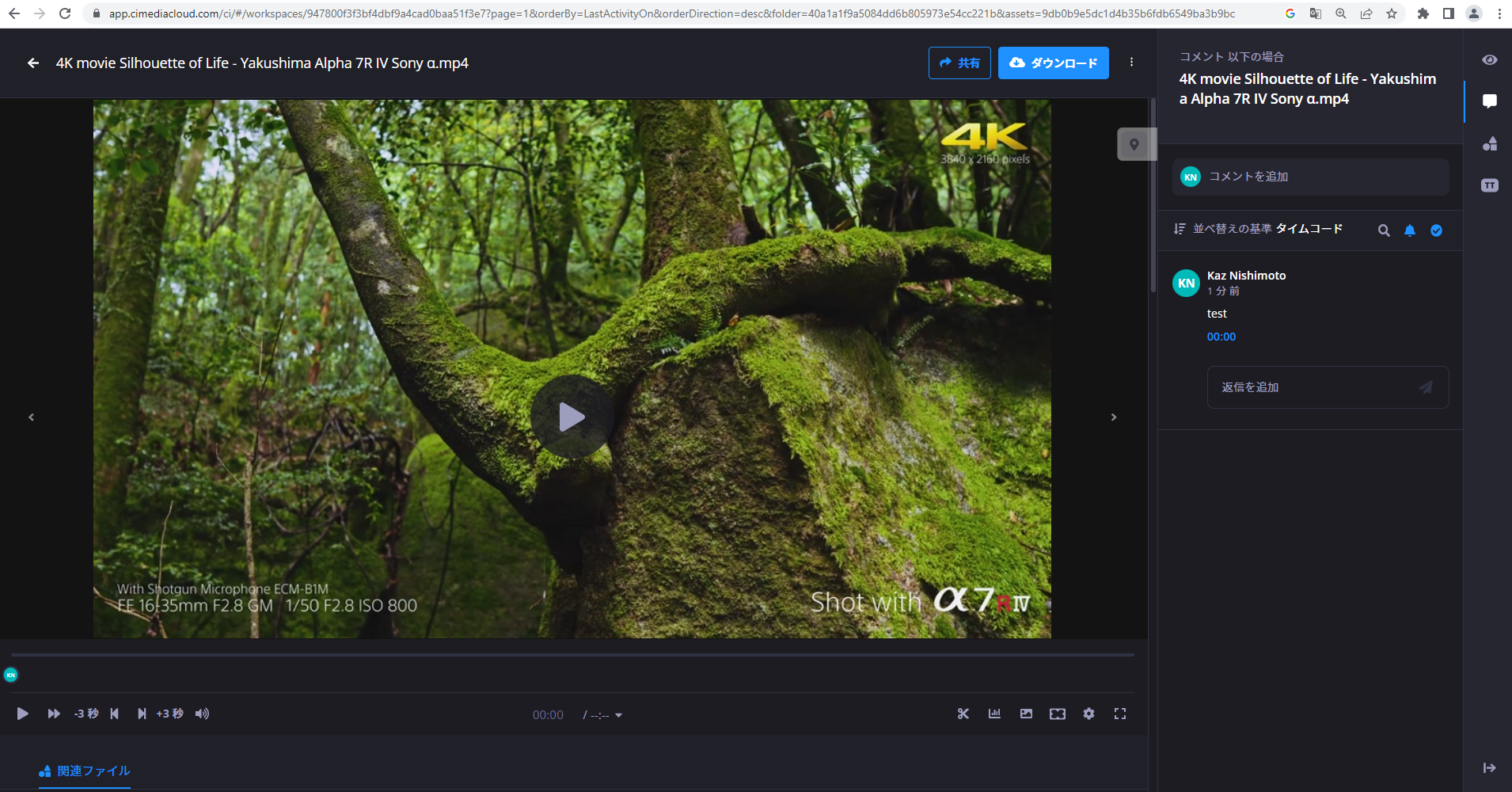Click the Kaz Nishimoto commenter name
Image resolution: width=1512 pixels, height=792 pixels.
pos(1246,276)
